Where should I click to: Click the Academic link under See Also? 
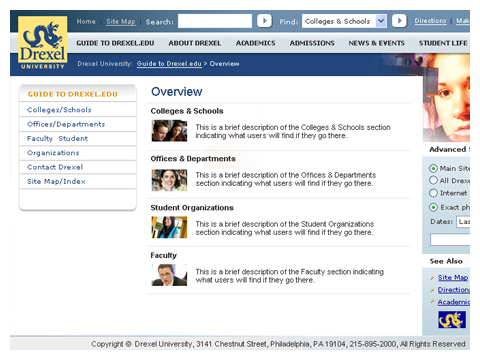454,302
